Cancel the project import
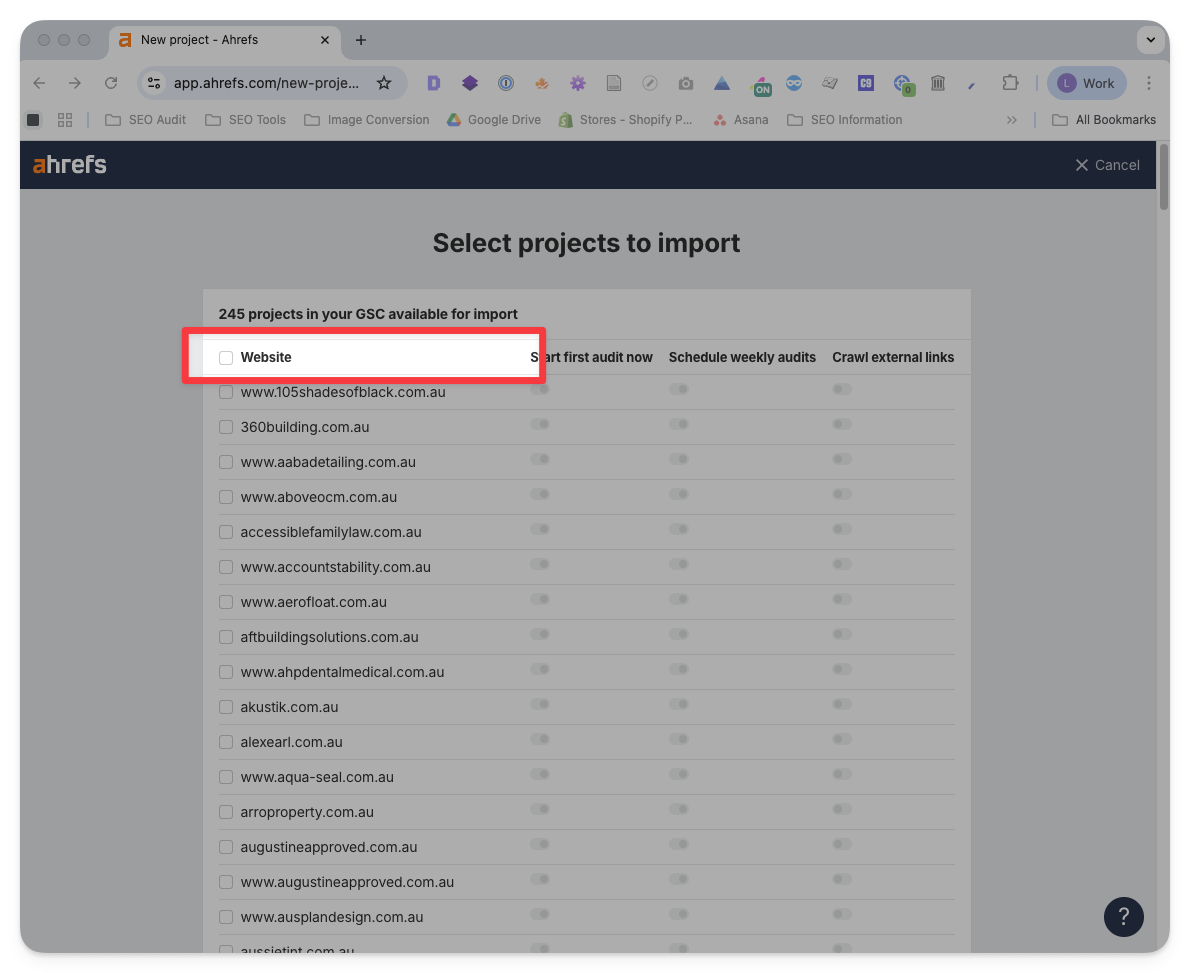The width and height of the screenshot is (1190, 973). tap(1107, 165)
